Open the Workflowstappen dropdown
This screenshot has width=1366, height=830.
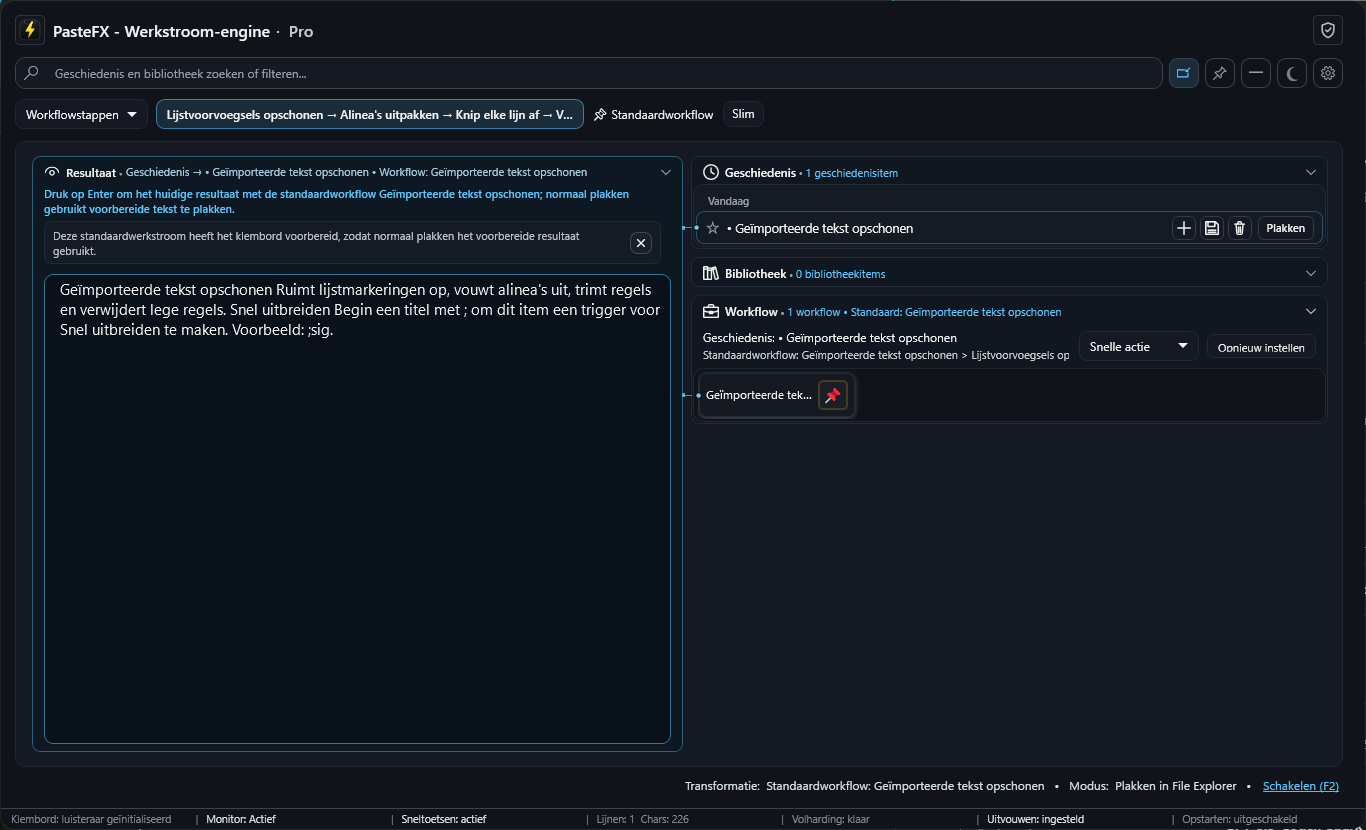pos(82,114)
